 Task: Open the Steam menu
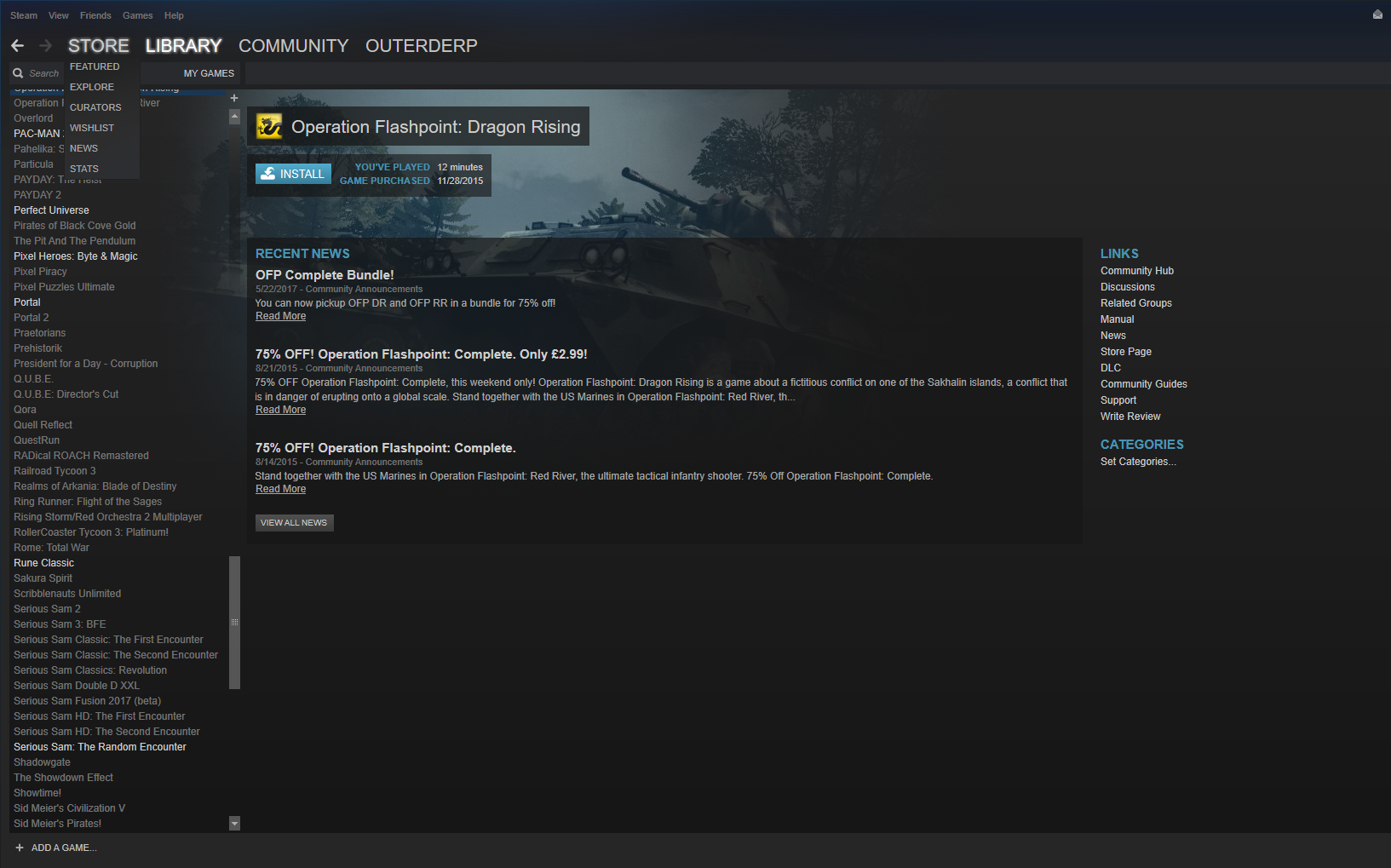pyautogui.click(x=24, y=15)
